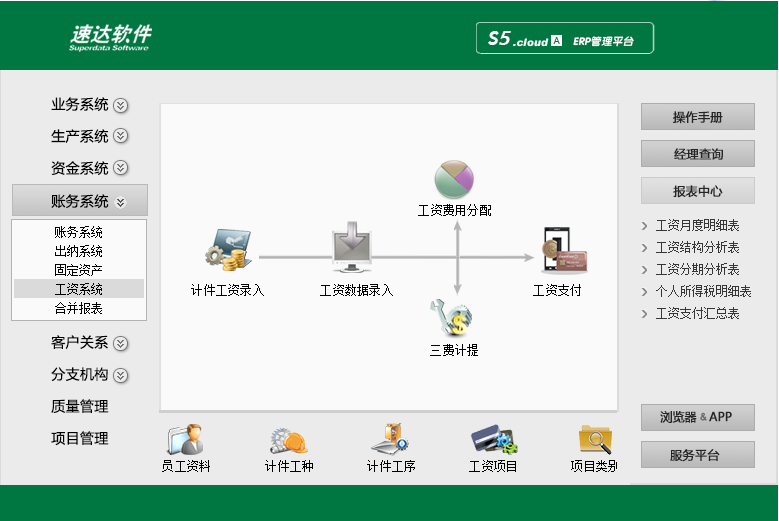Open the 质量管理 menu

pyautogui.click(x=79, y=406)
